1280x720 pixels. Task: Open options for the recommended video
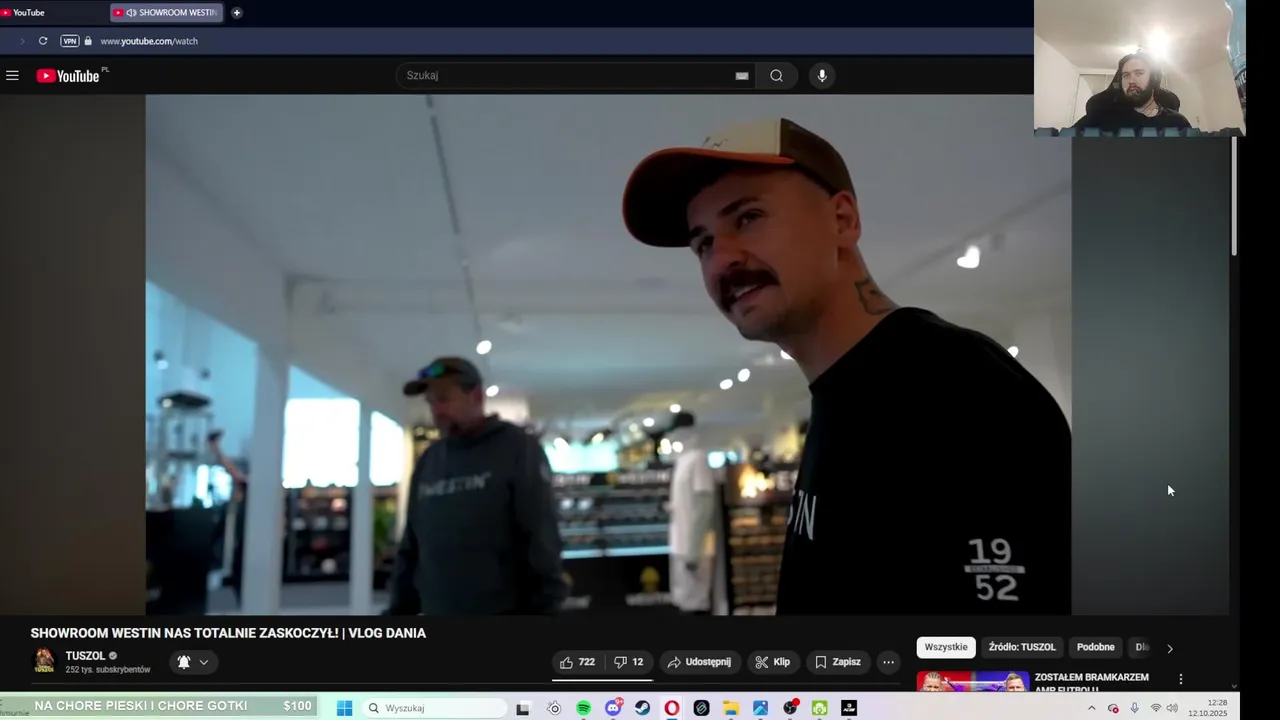pos(1180,679)
